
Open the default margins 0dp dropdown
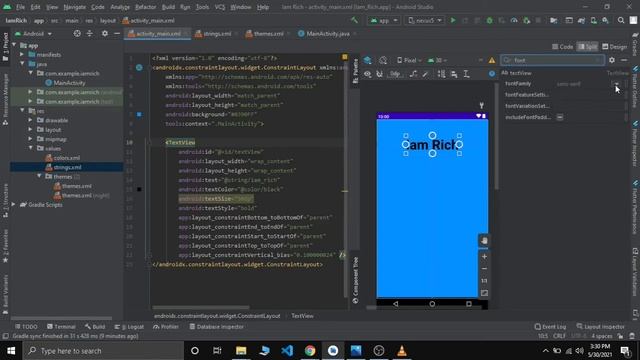[395, 74]
